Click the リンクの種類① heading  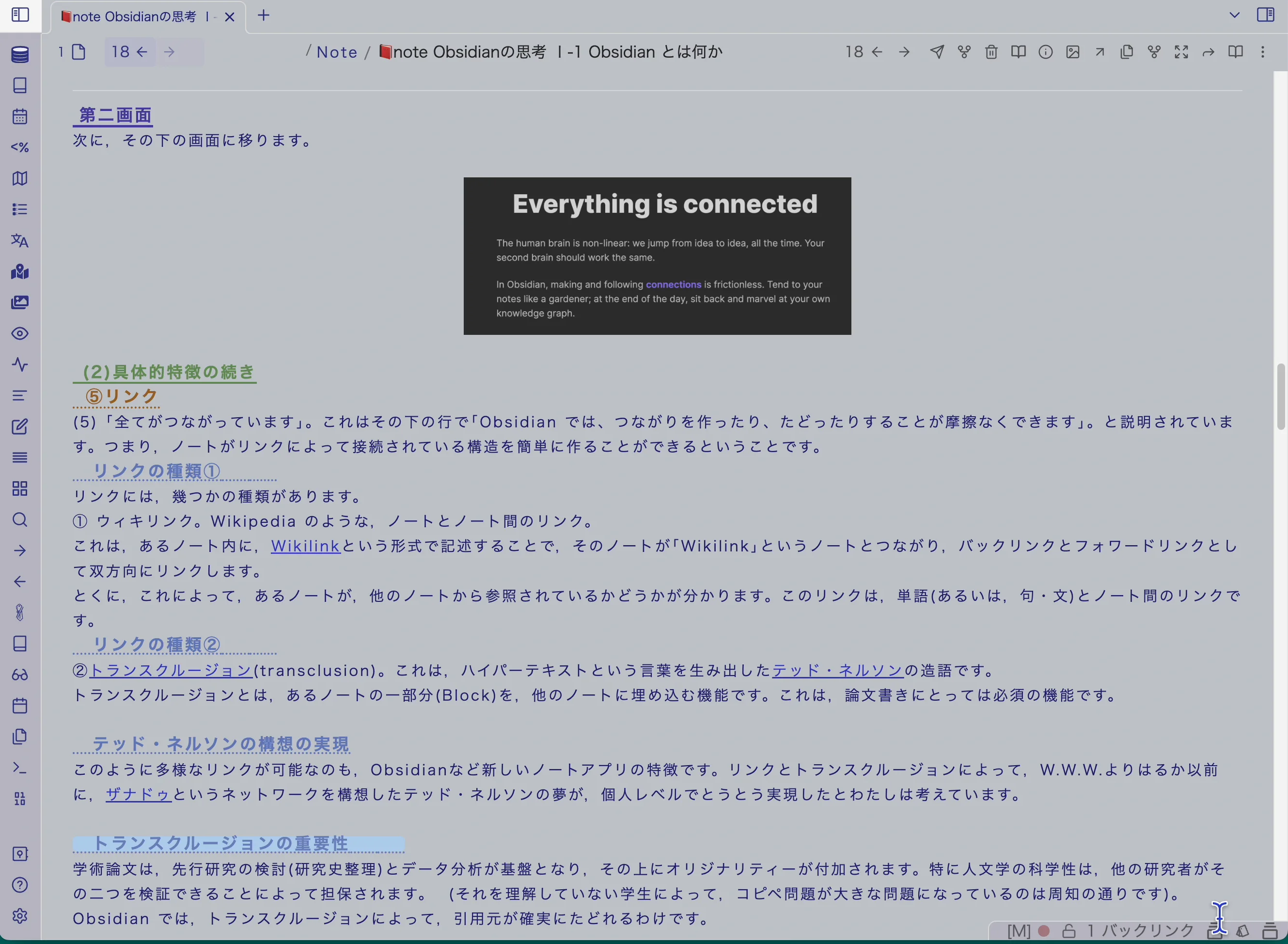(157, 471)
